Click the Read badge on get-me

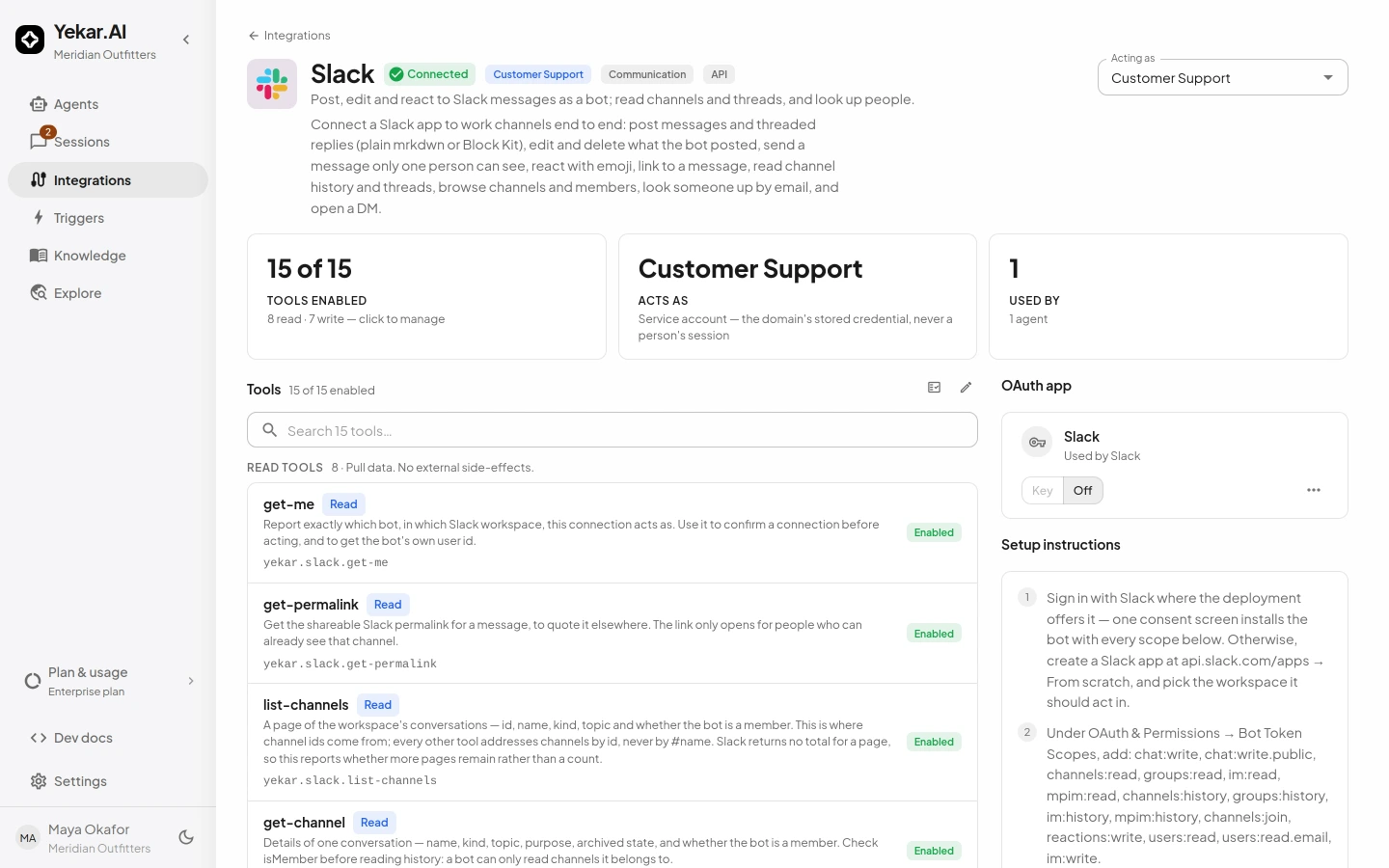point(343,504)
